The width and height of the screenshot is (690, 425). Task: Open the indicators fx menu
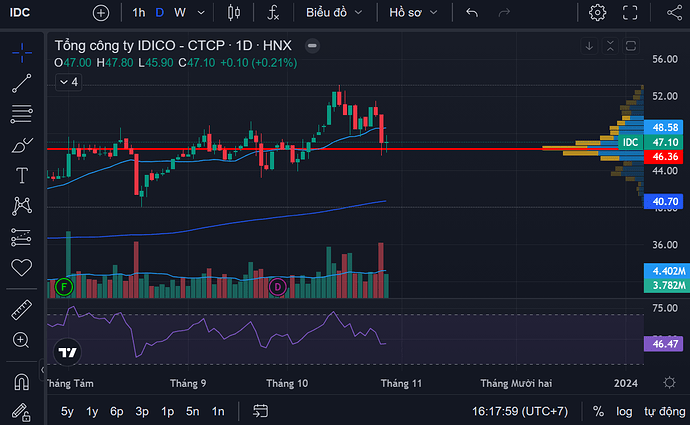click(x=273, y=13)
